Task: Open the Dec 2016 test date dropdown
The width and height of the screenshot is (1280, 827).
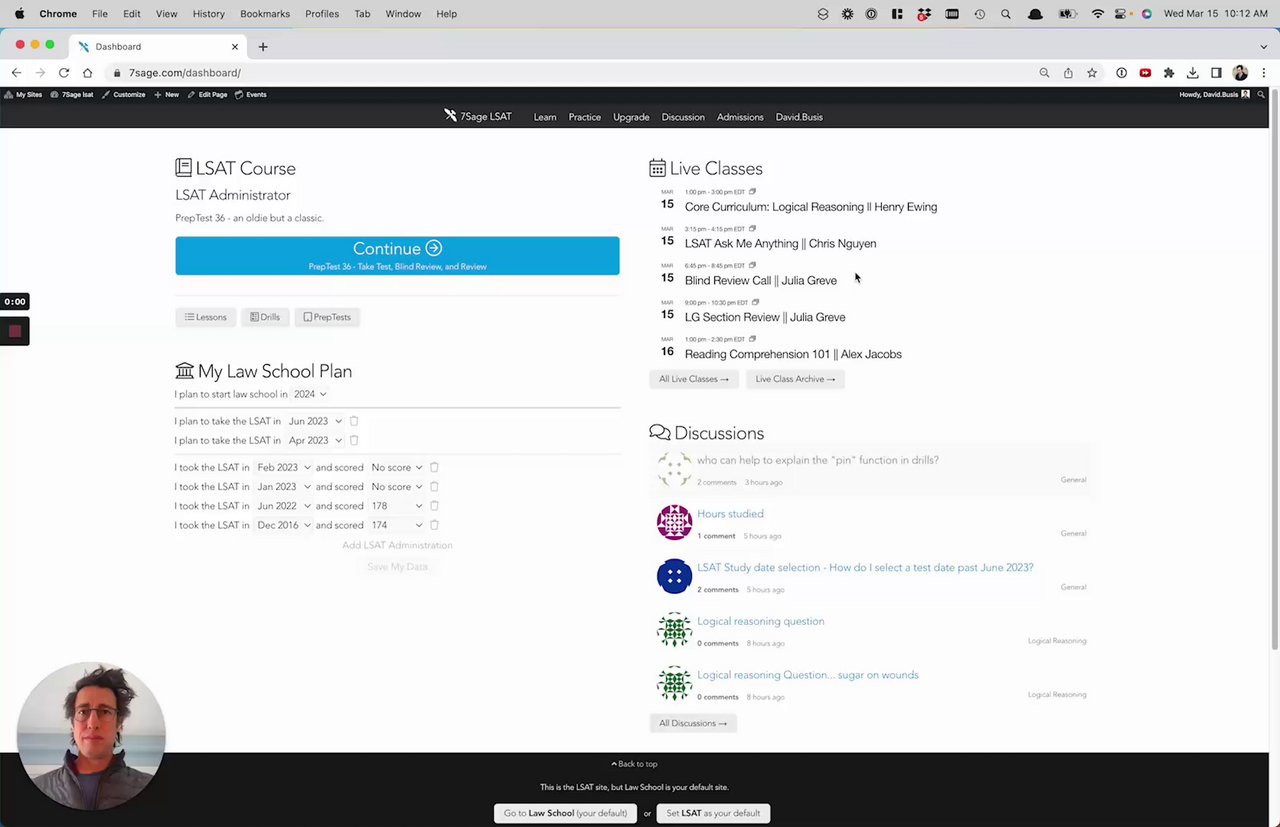Action: (283, 525)
